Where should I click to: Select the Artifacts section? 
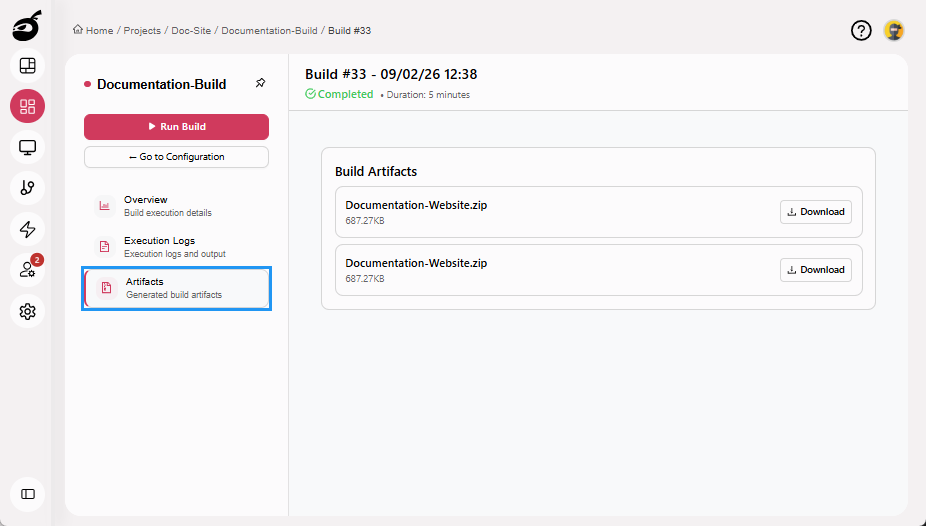(x=177, y=288)
